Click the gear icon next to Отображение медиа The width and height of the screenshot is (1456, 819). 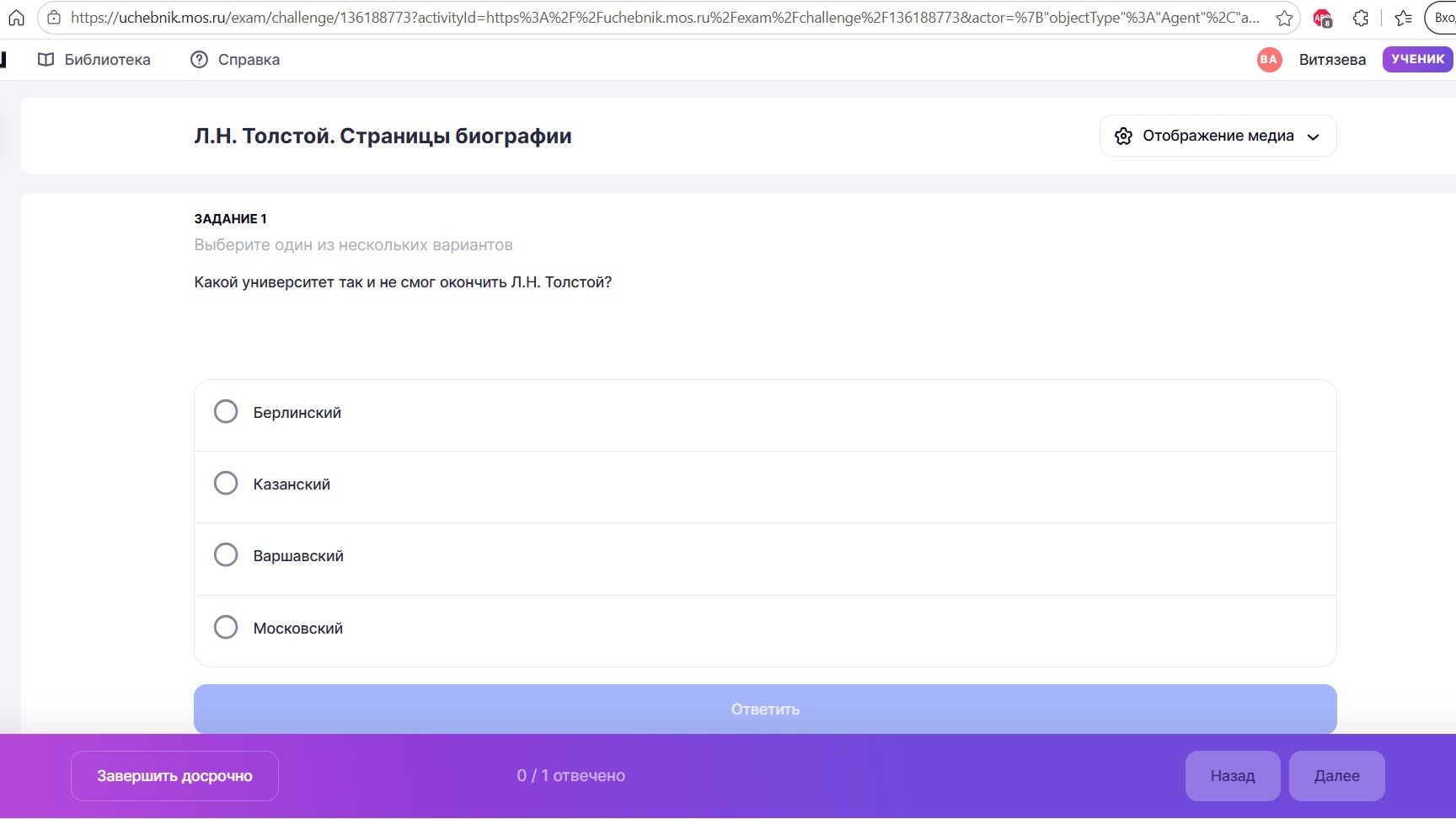(x=1123, y=136)
